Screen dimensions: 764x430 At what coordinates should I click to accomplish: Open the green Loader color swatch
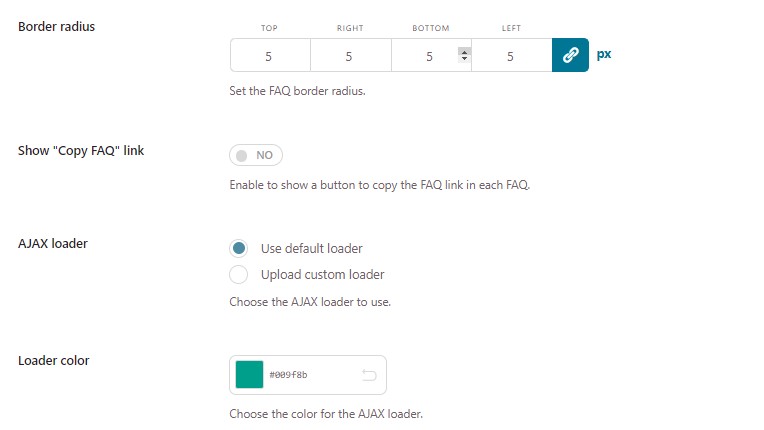click(x=249, y=375)
